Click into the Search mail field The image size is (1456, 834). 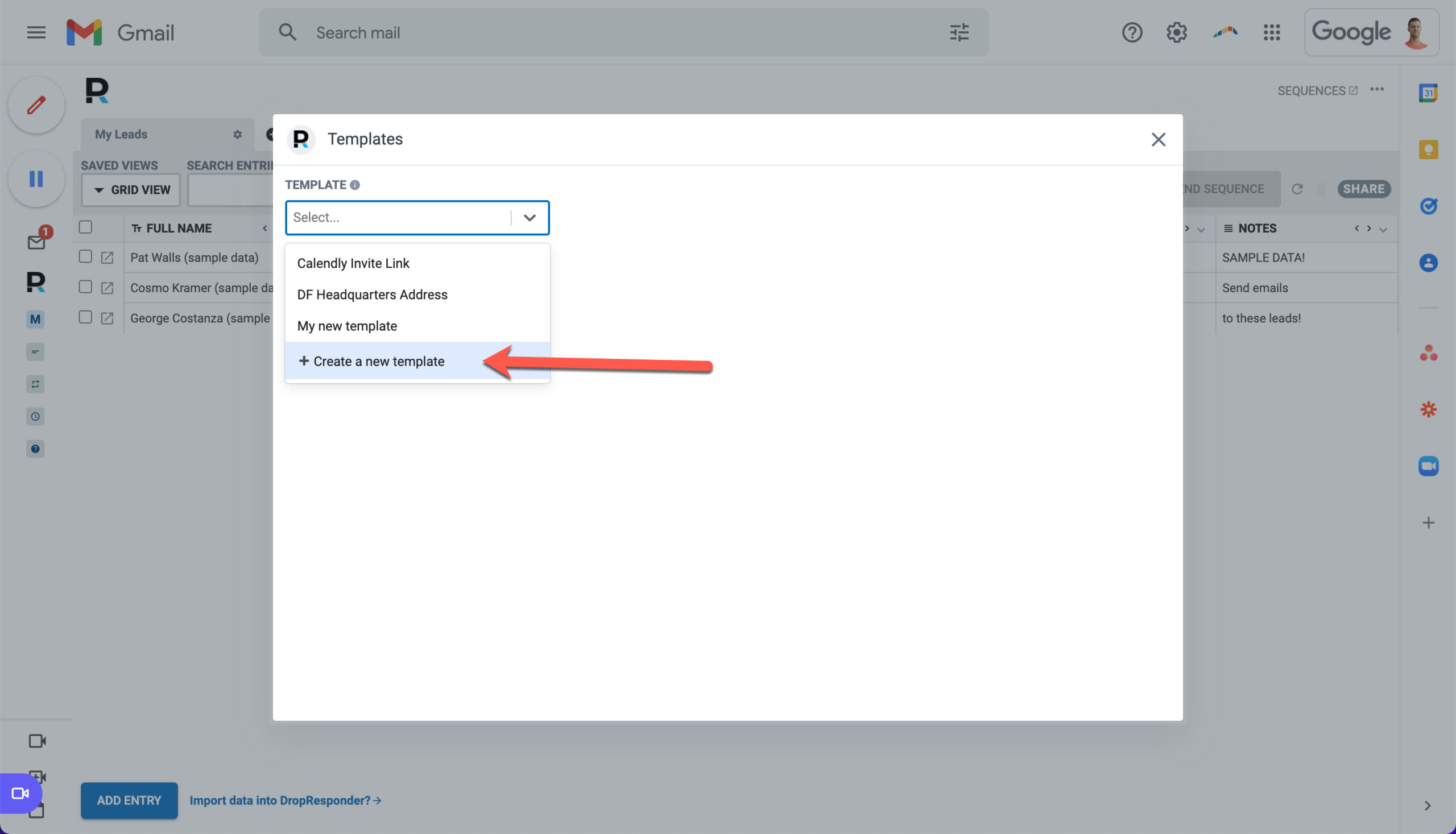624,32
